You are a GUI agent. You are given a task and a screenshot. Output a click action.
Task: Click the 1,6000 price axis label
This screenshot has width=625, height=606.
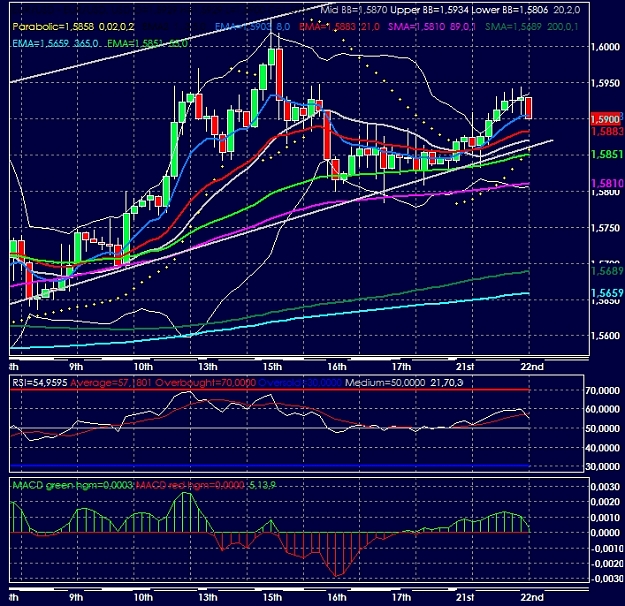coord(605,47)
